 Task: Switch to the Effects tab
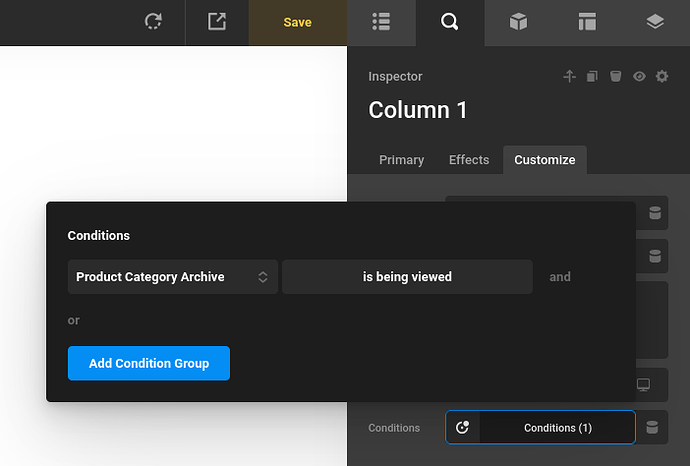coord(469,160)
